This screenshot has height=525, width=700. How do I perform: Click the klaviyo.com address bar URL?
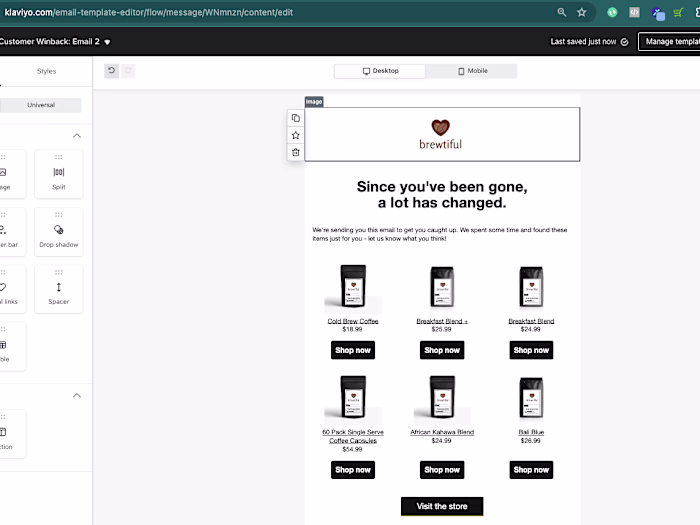tap(148, 12)
